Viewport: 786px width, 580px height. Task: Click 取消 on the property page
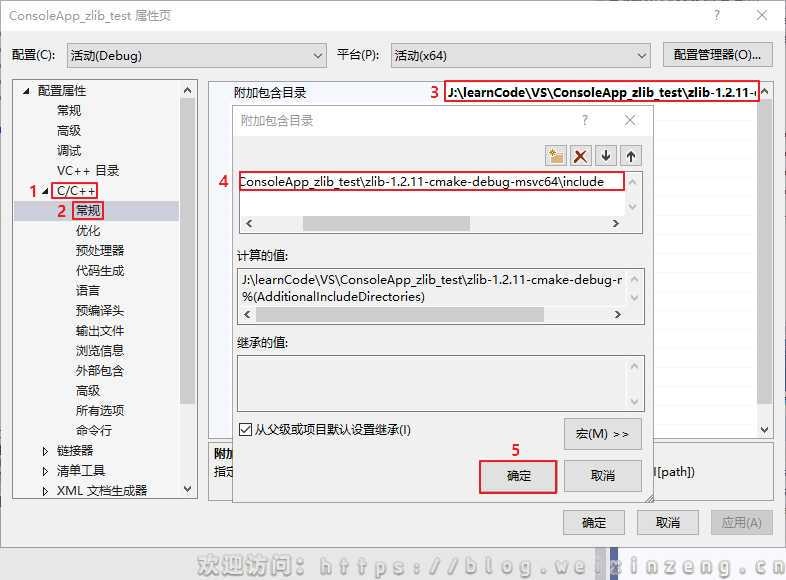(668, 523)
